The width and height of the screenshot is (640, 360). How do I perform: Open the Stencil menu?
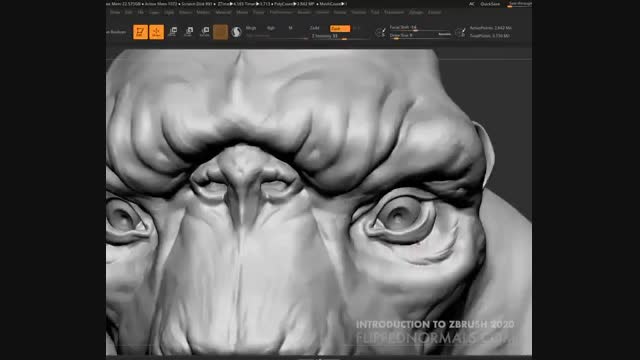[x=322, y=13]
